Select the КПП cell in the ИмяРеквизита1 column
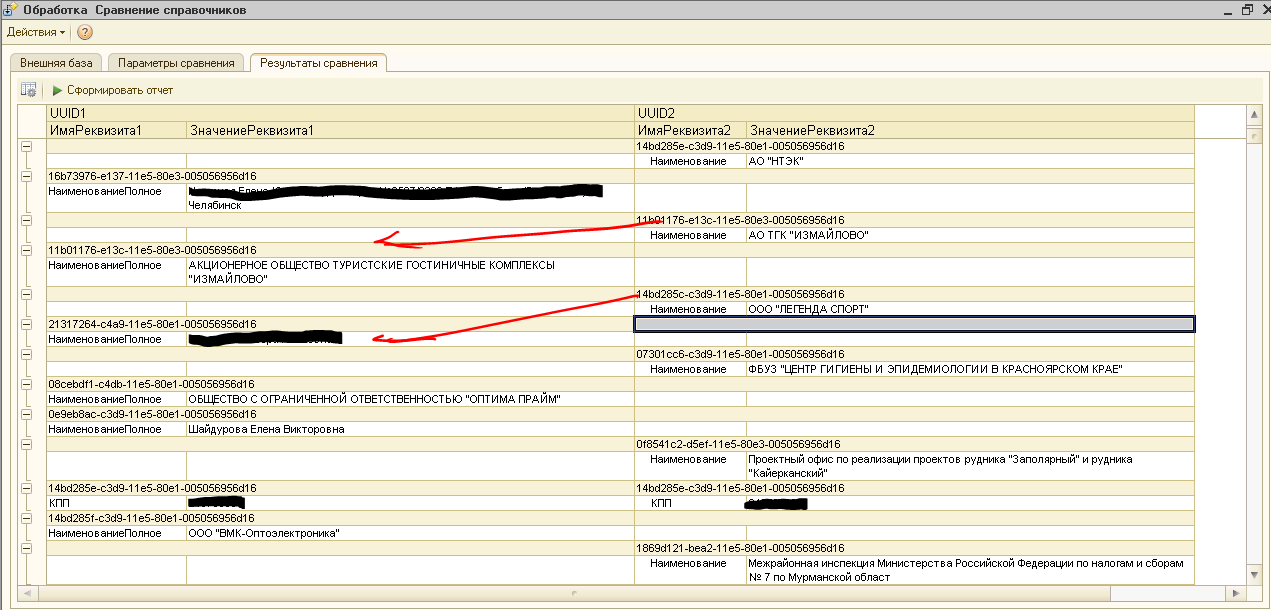The height and width of the screenshot is (610, 1271). click(x=116, y=503)
